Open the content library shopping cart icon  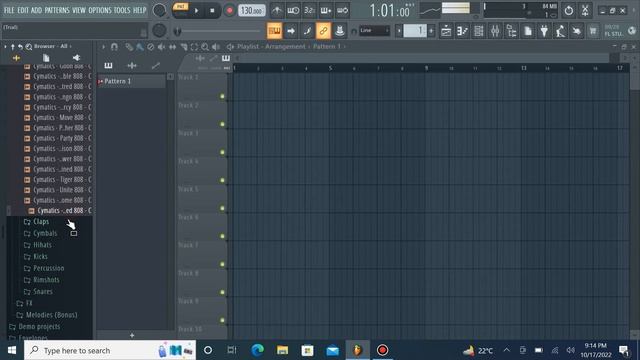pos(593,31)
